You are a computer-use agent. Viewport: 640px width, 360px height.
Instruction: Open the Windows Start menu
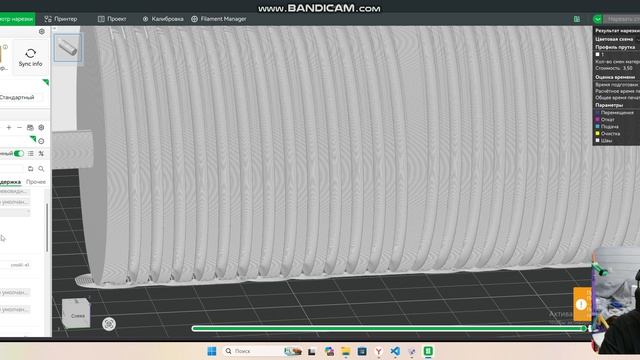tap(212, 351)
